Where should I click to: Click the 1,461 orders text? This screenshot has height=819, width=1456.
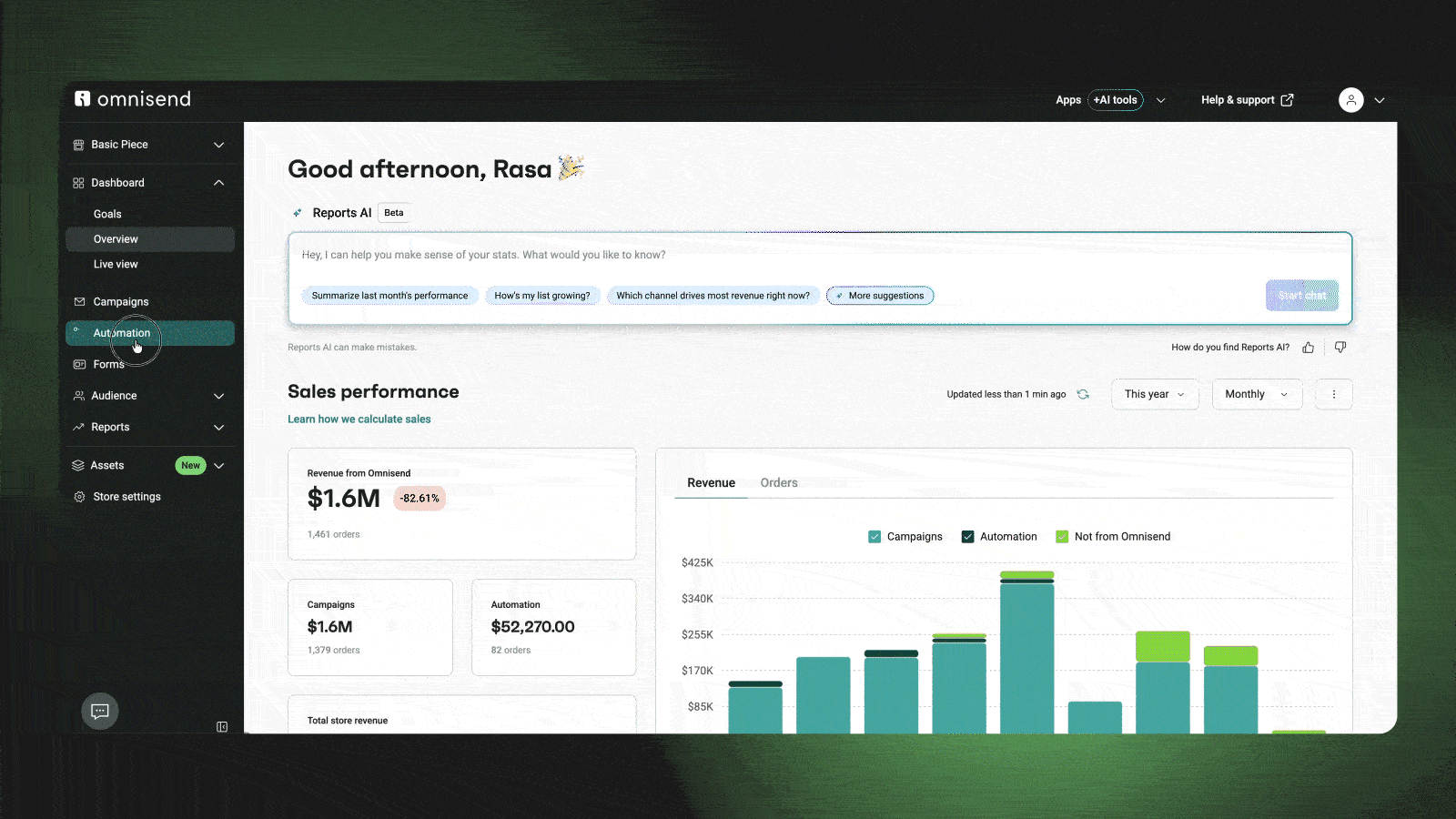(333, 535)
